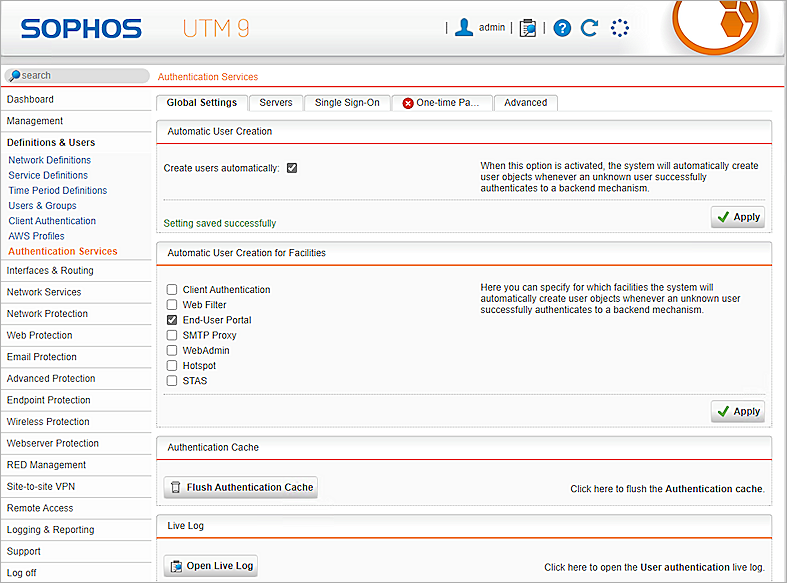Expand Wireless Protection menu
The image size is (787, 583).
pos(76,421)
